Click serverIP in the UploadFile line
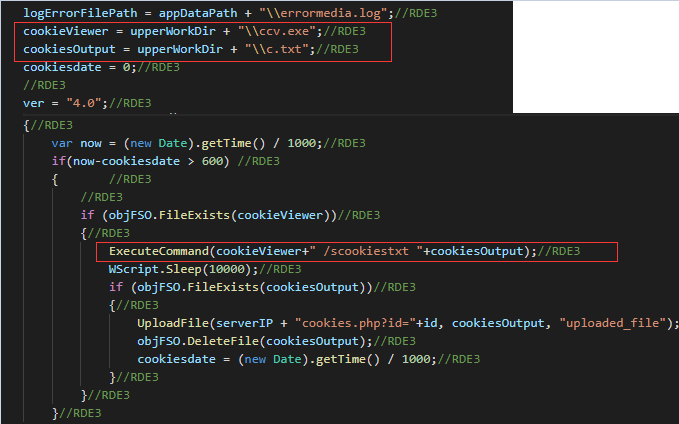Screen dimensions: 679x424 tap(244, 323)
